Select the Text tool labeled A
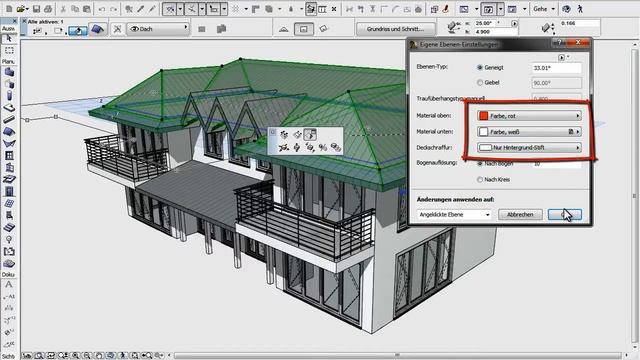This screenshot has width=640, height=360. click(x=9, y=284)
